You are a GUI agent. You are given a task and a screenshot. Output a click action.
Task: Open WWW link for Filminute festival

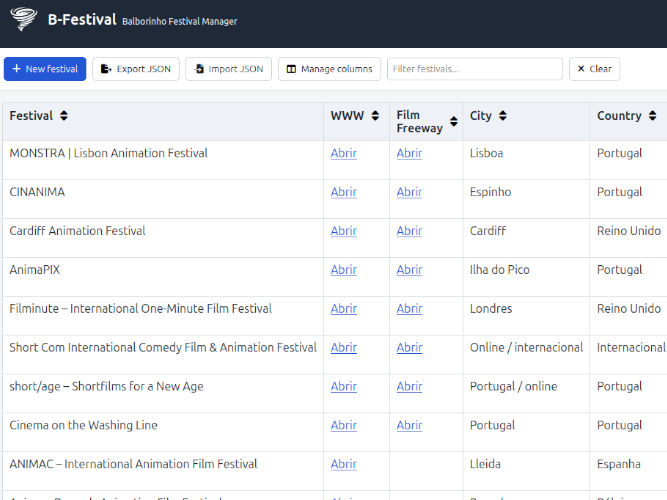click(x=344, y=309)
